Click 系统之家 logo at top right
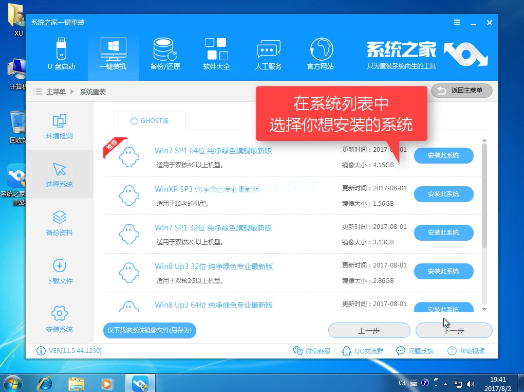The image size is (524, 392). pos(428,55)
